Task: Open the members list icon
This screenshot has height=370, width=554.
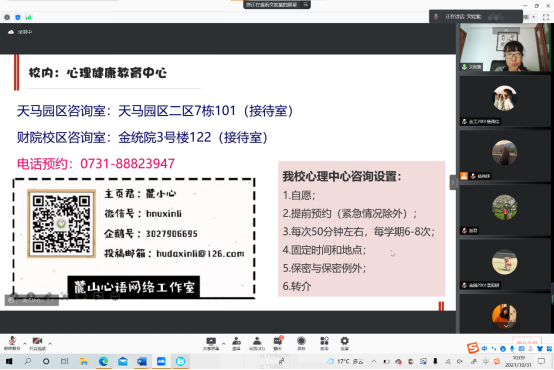Action: click(x=257, y=343)
